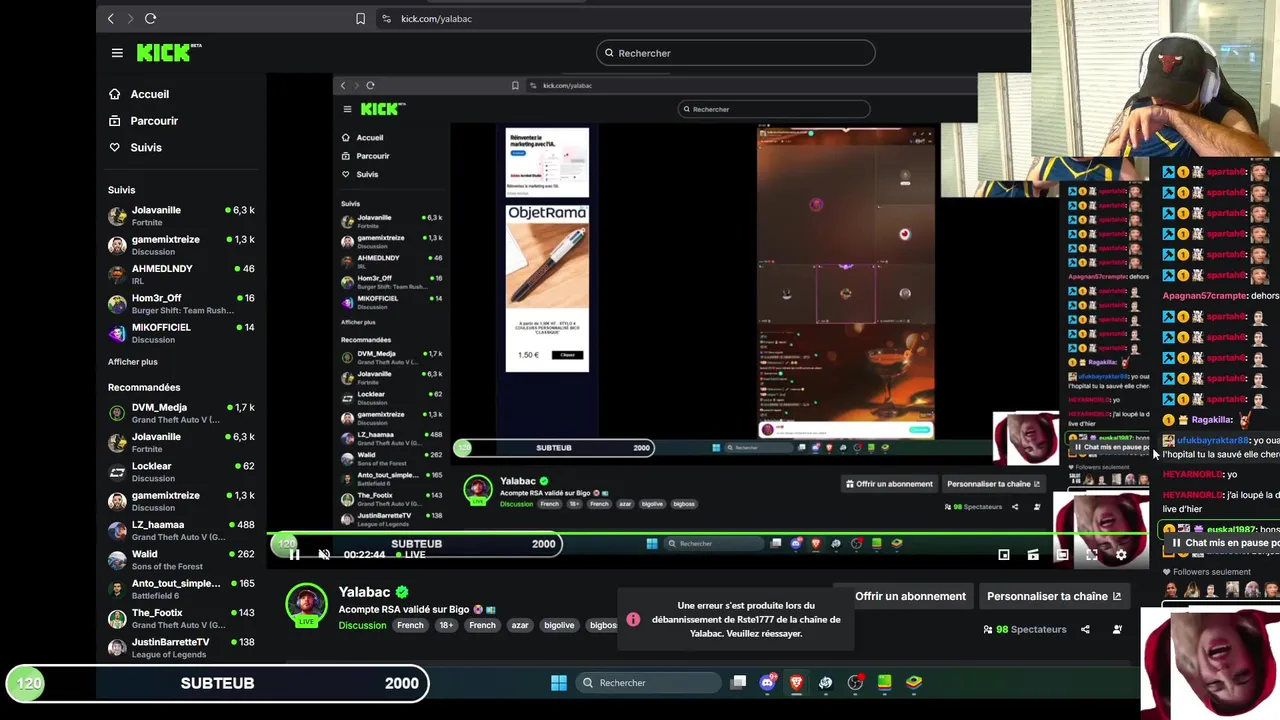Open JustinBarretteTV recommended channel
This screenshot has width=1280, height=720.
[181, 648]
